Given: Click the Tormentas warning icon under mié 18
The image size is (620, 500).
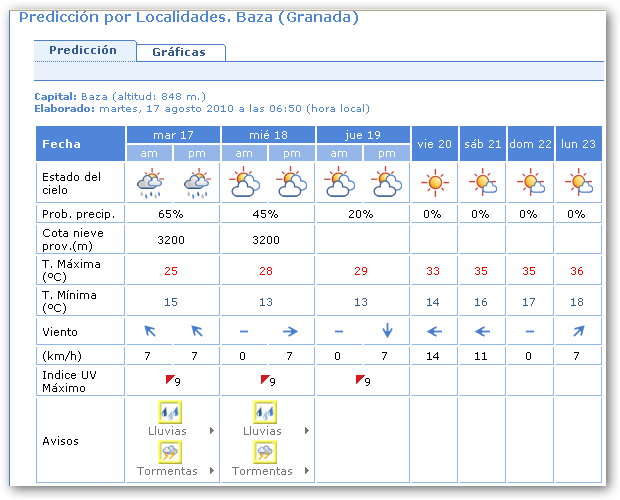Looking at the screenshot, I should point(267,453).
